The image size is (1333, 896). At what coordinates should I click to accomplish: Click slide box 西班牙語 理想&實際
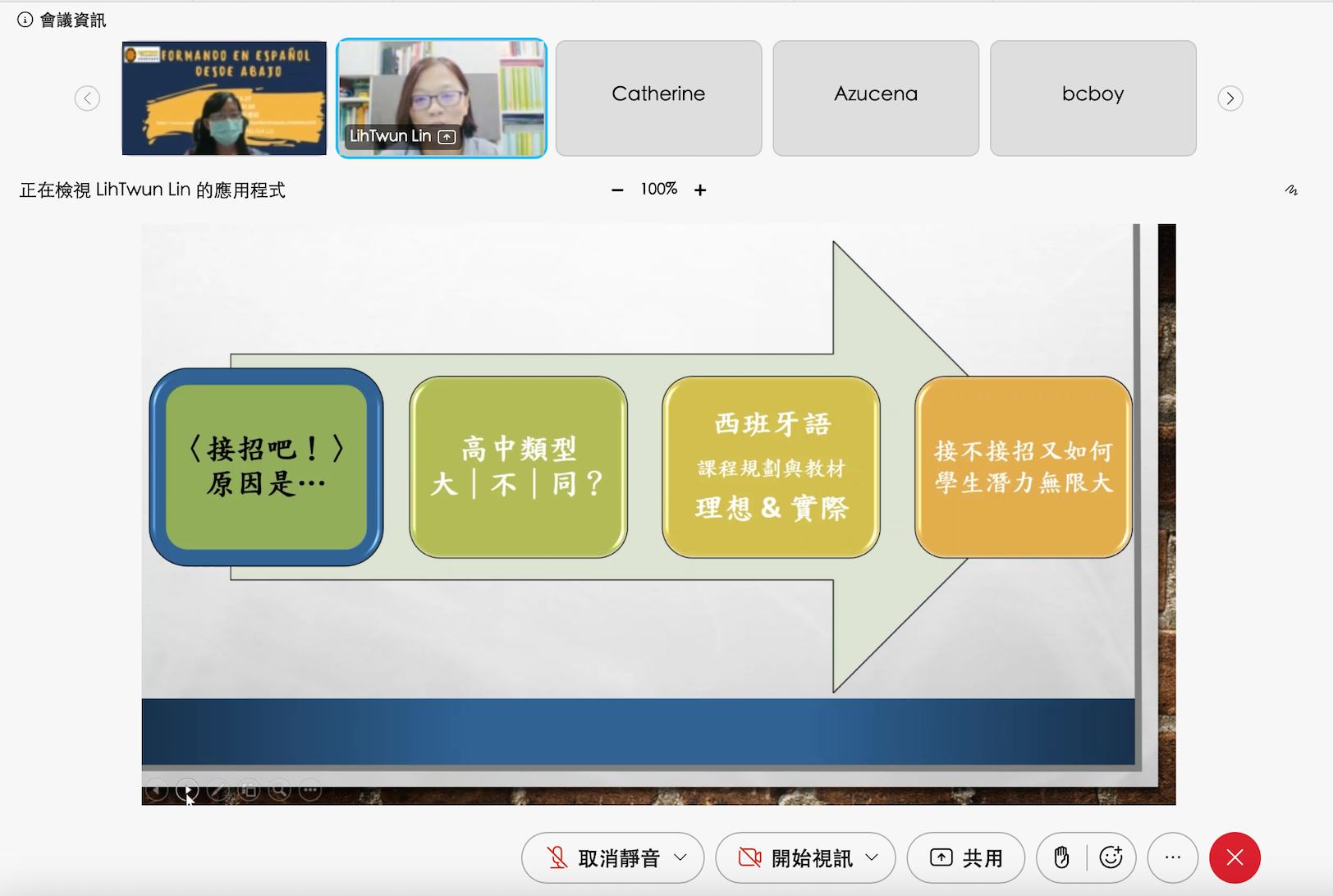(x=771, y=467)
